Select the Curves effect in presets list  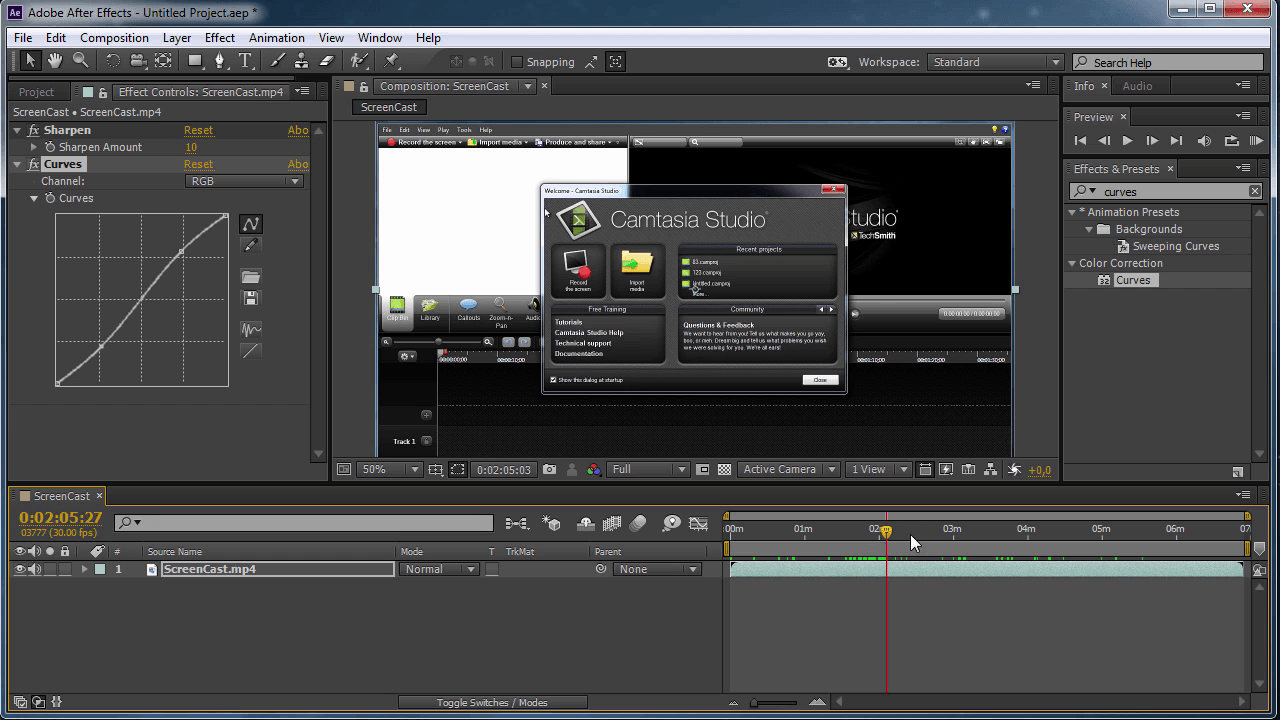tap(1133, 280)
